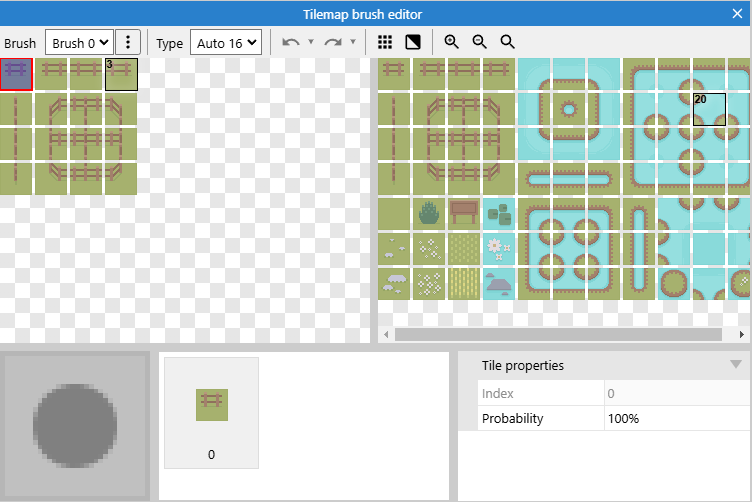Click the zoom in magnifier
The height and width of the screenshot is (502, 752).
[x=452, y=43]
